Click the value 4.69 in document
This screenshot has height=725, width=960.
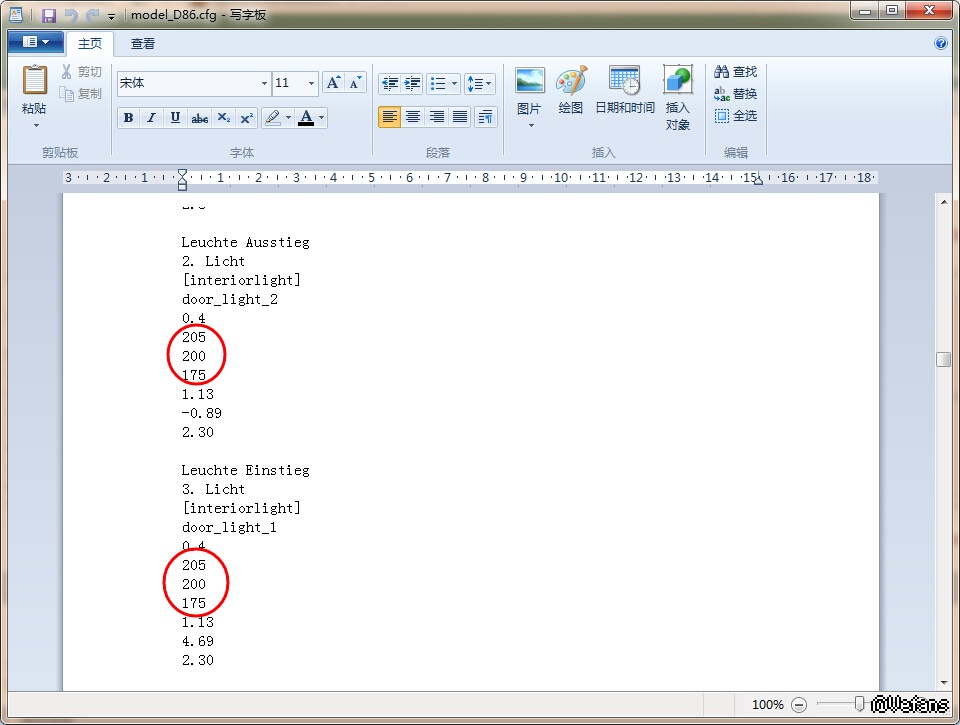click(x=198, y=641)
